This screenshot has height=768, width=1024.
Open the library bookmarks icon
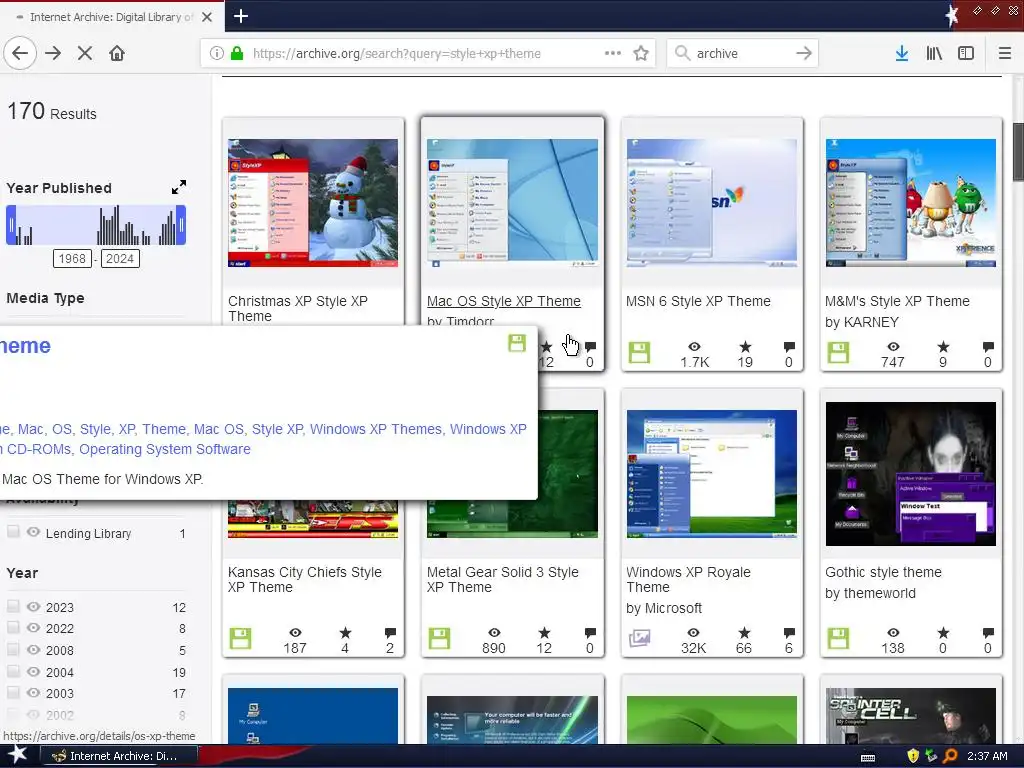coord(934,53)
